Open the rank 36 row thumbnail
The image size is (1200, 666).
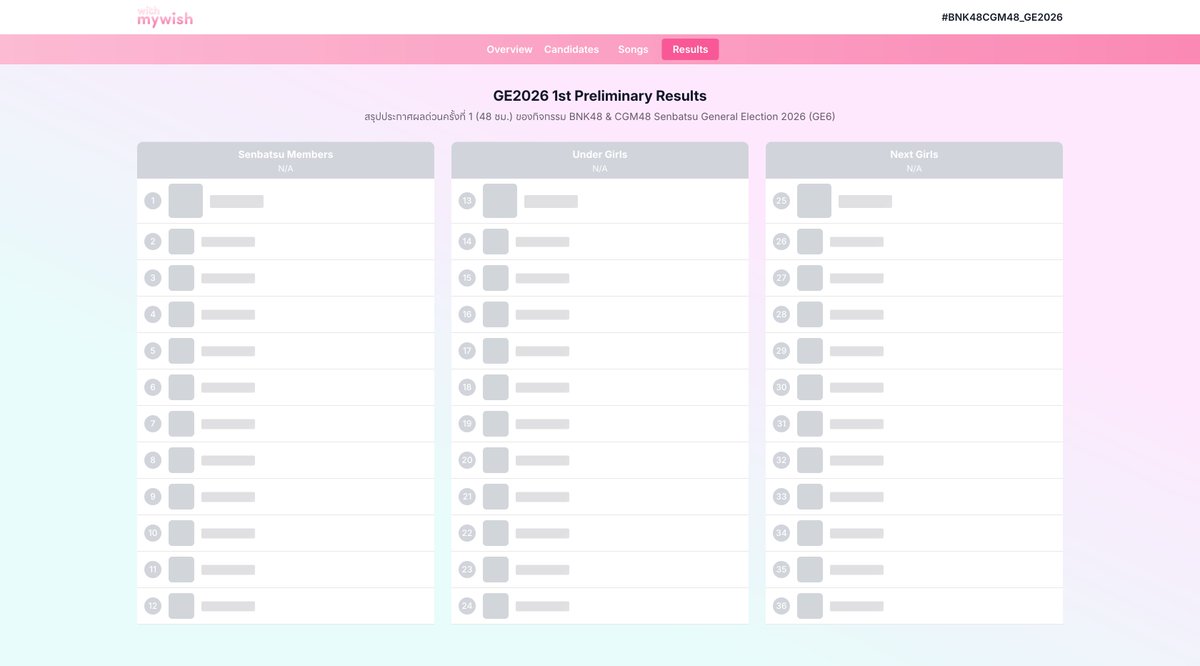pos(809,606)
